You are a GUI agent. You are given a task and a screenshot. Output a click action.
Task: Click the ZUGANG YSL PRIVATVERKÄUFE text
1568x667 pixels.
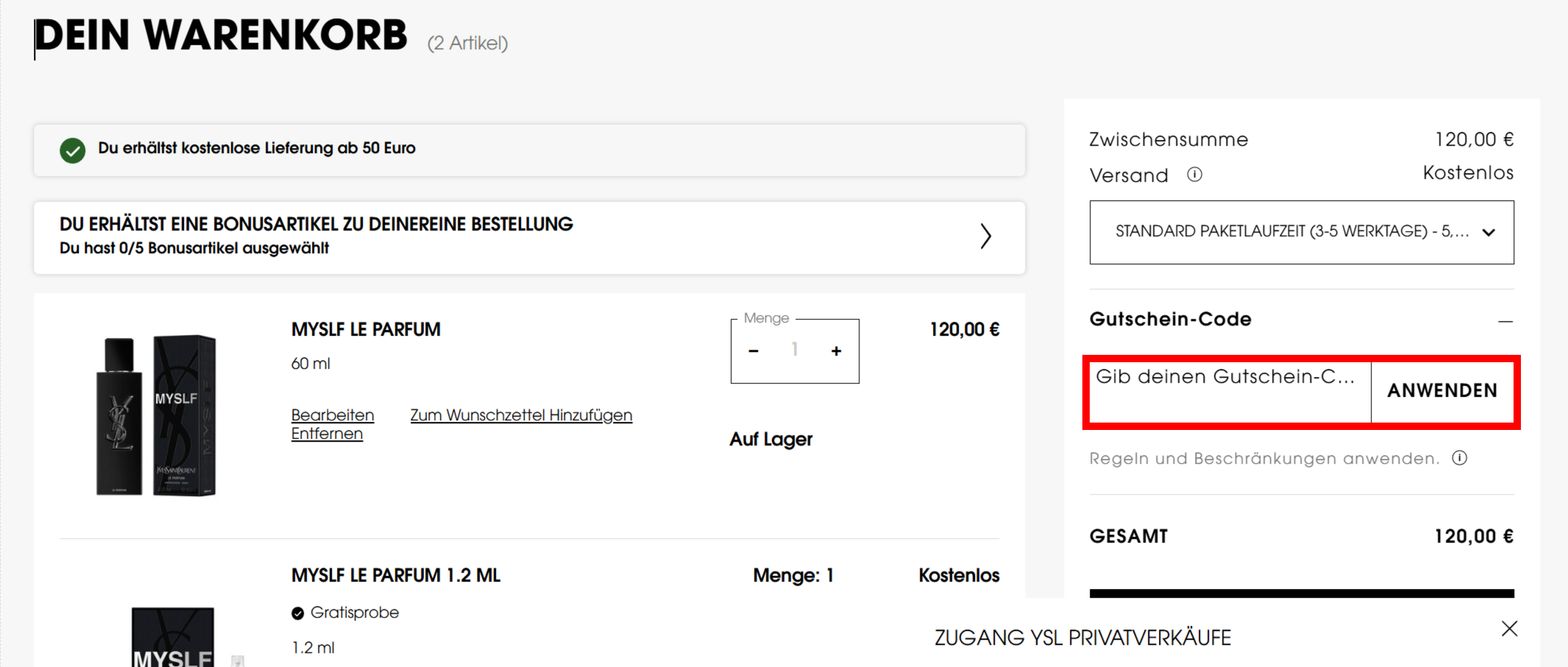[1082, 638]
